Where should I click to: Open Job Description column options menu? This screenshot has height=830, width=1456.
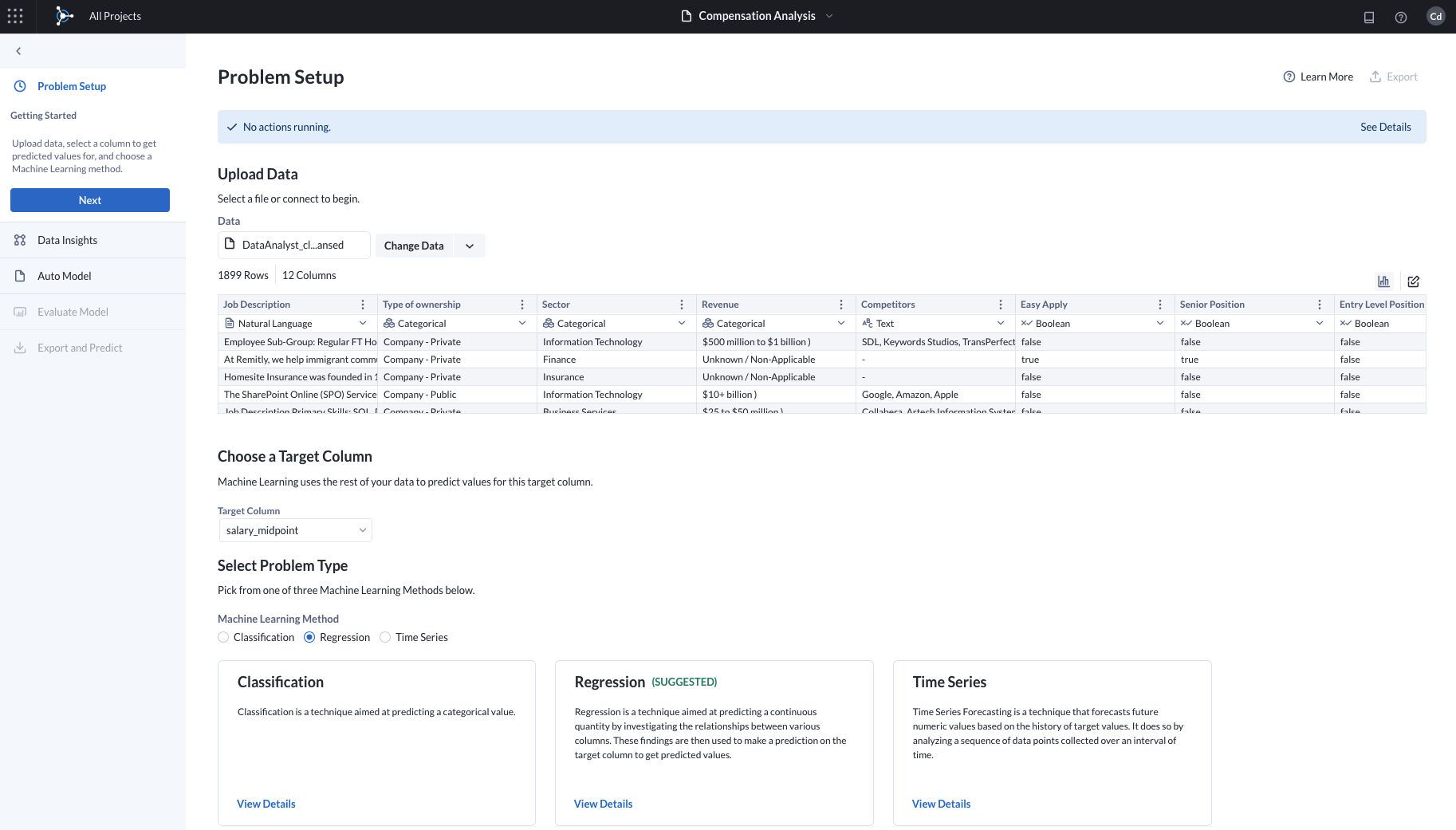363,305
